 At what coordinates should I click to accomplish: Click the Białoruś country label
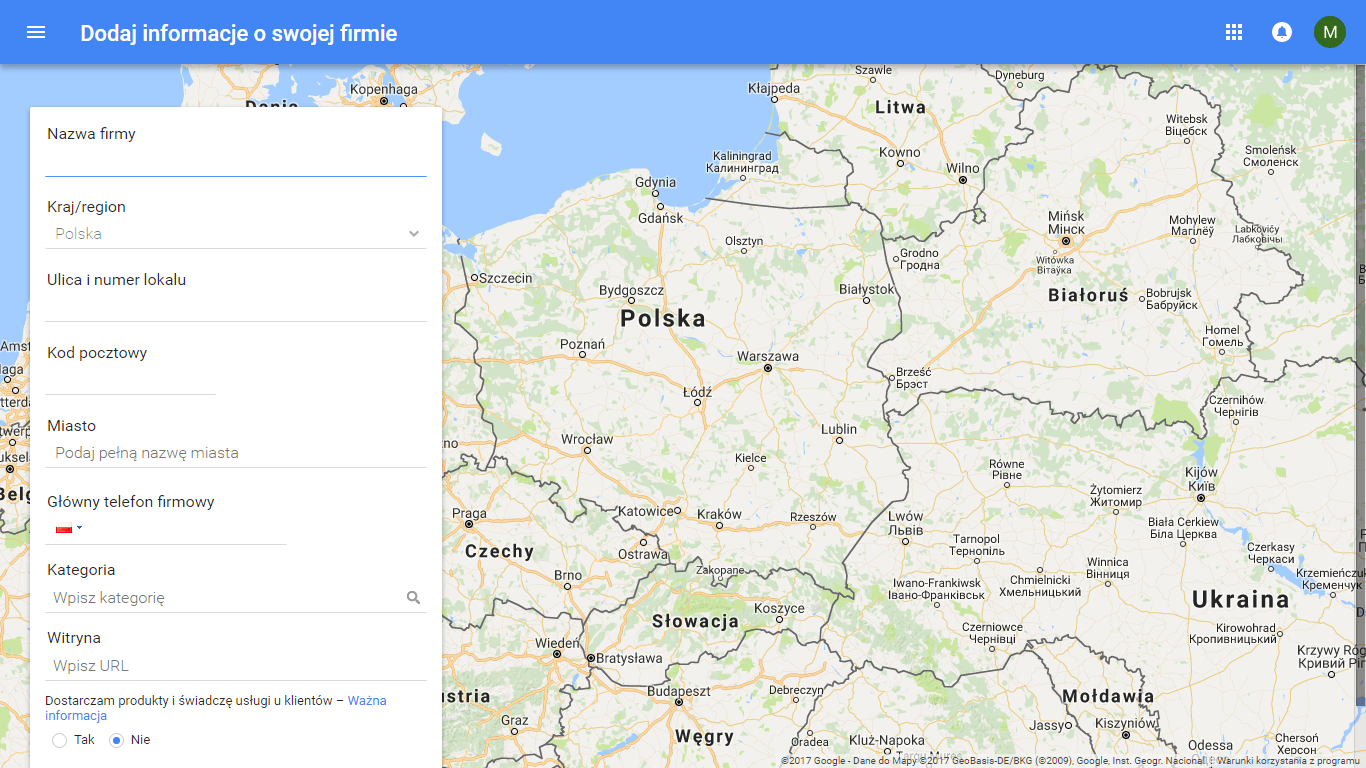pyautogui.click(x=1088, y=295)
